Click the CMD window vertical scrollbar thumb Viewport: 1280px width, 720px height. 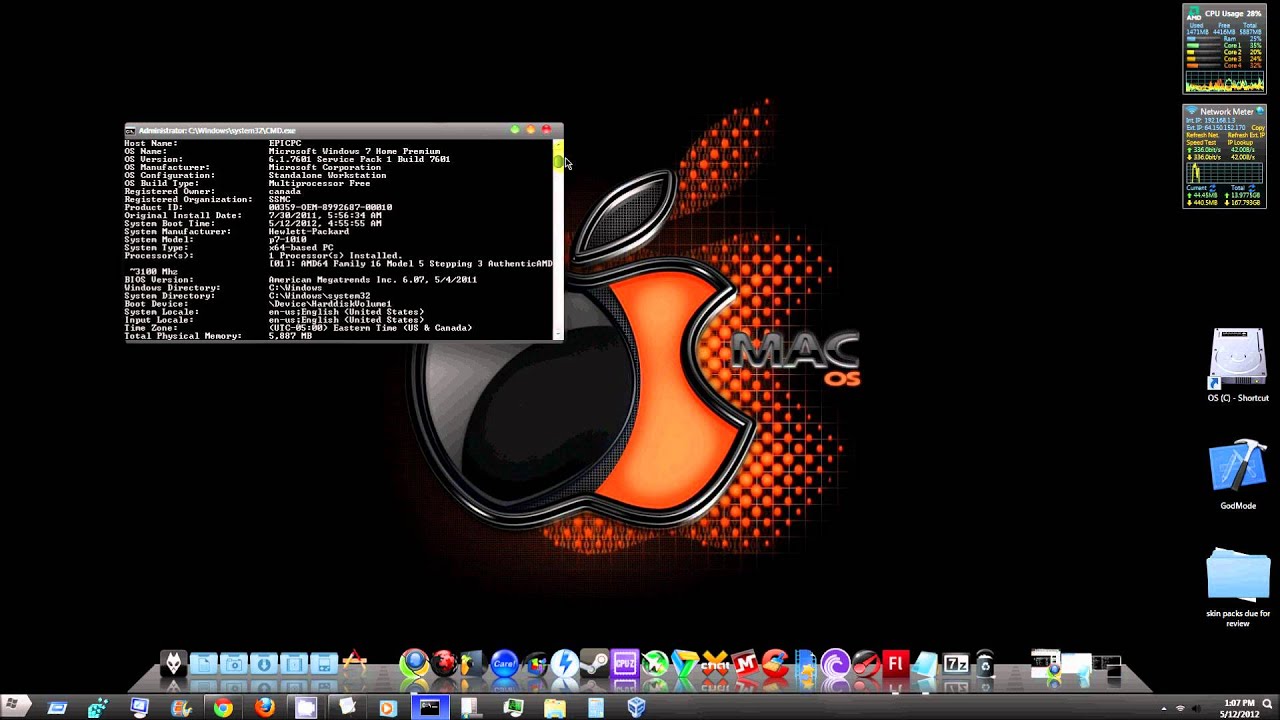[x=558, y=161]
